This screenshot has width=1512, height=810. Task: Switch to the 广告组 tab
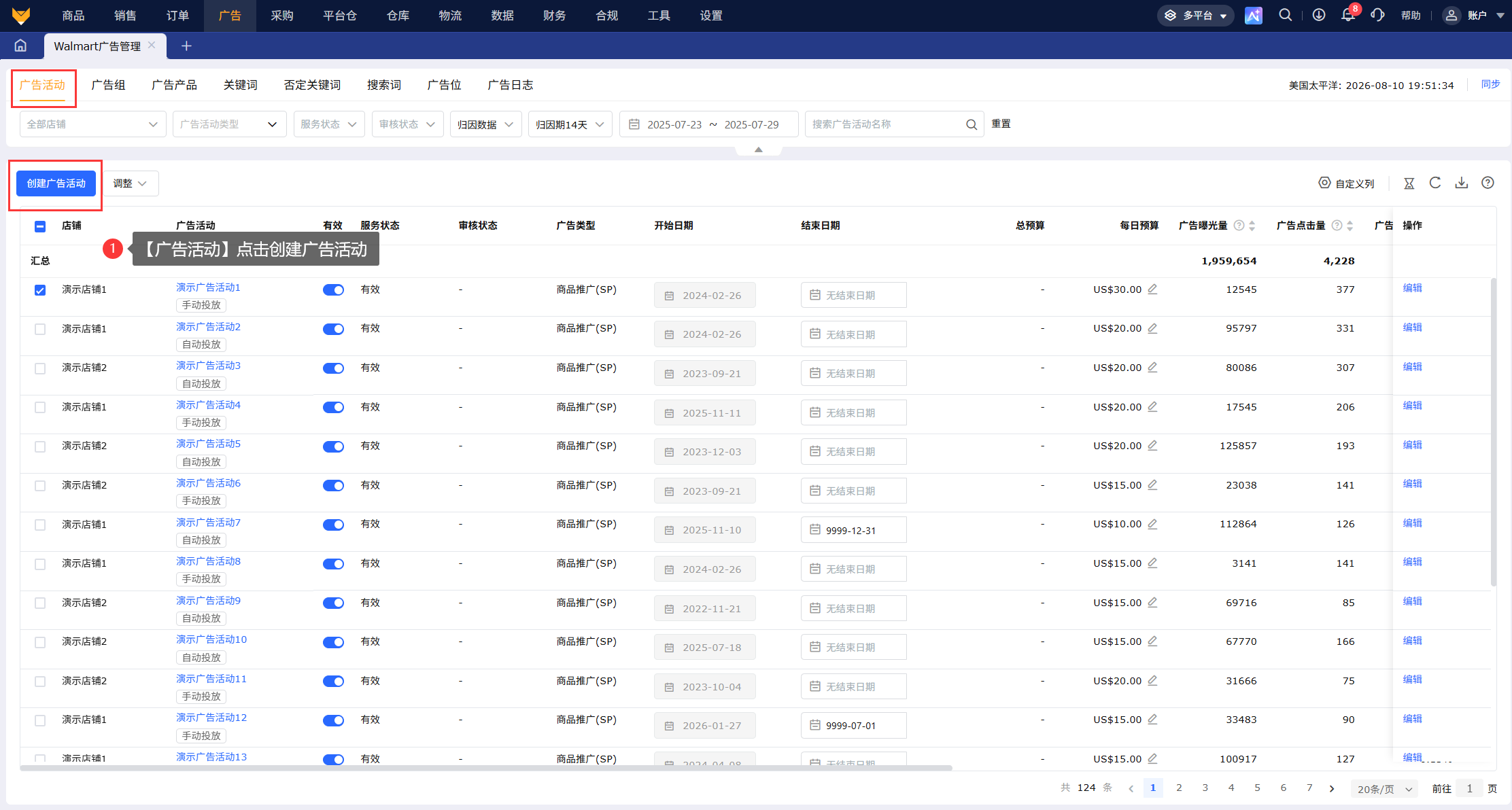pos(108,85)
